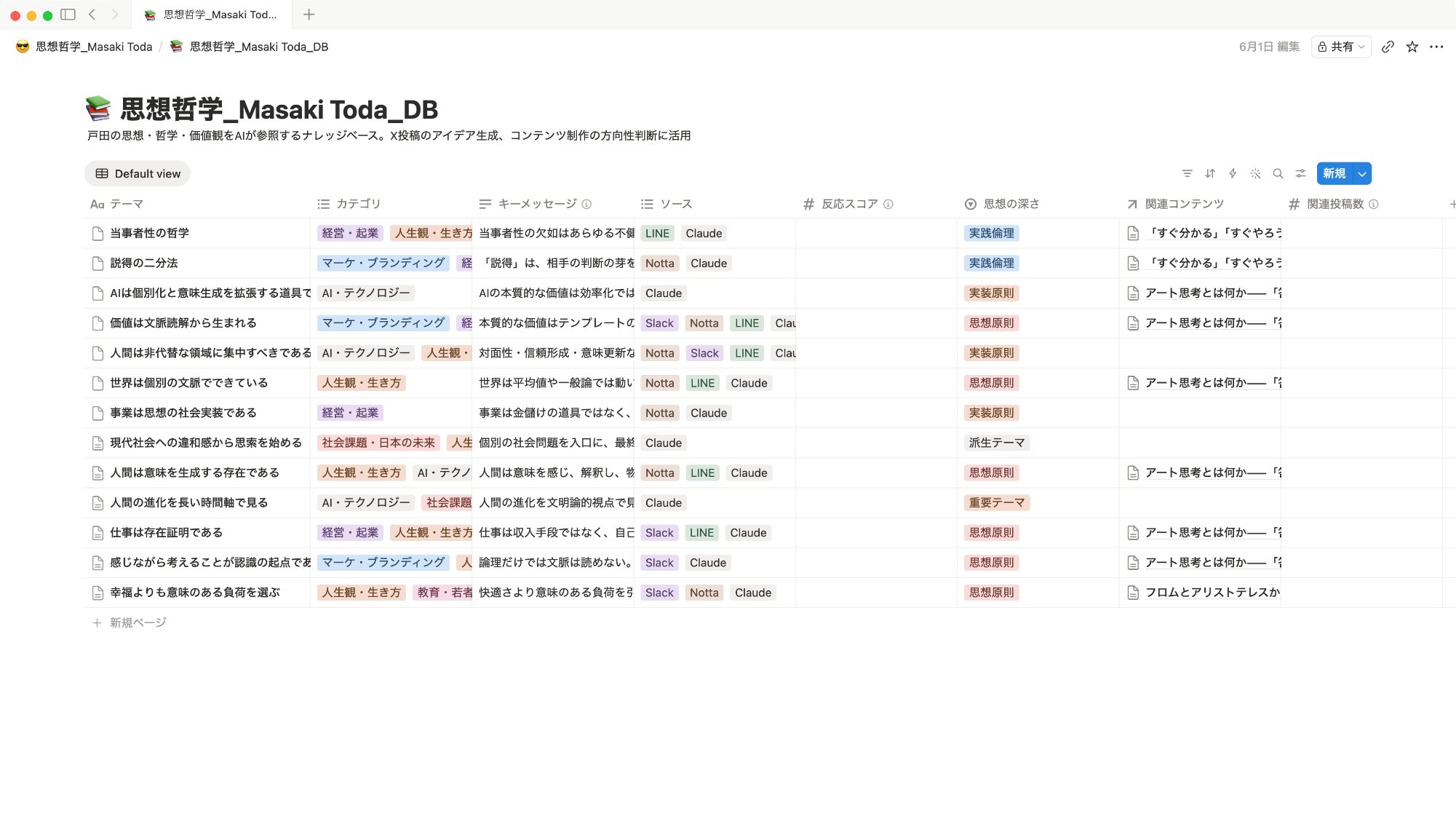Click empty 反応スコア cell of 当事者性の哲学 row

(x=876, y=233)
